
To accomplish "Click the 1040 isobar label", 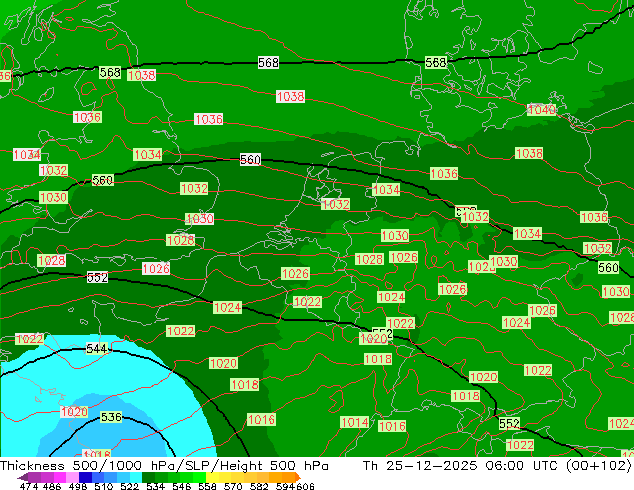I will tap(541, 110).
